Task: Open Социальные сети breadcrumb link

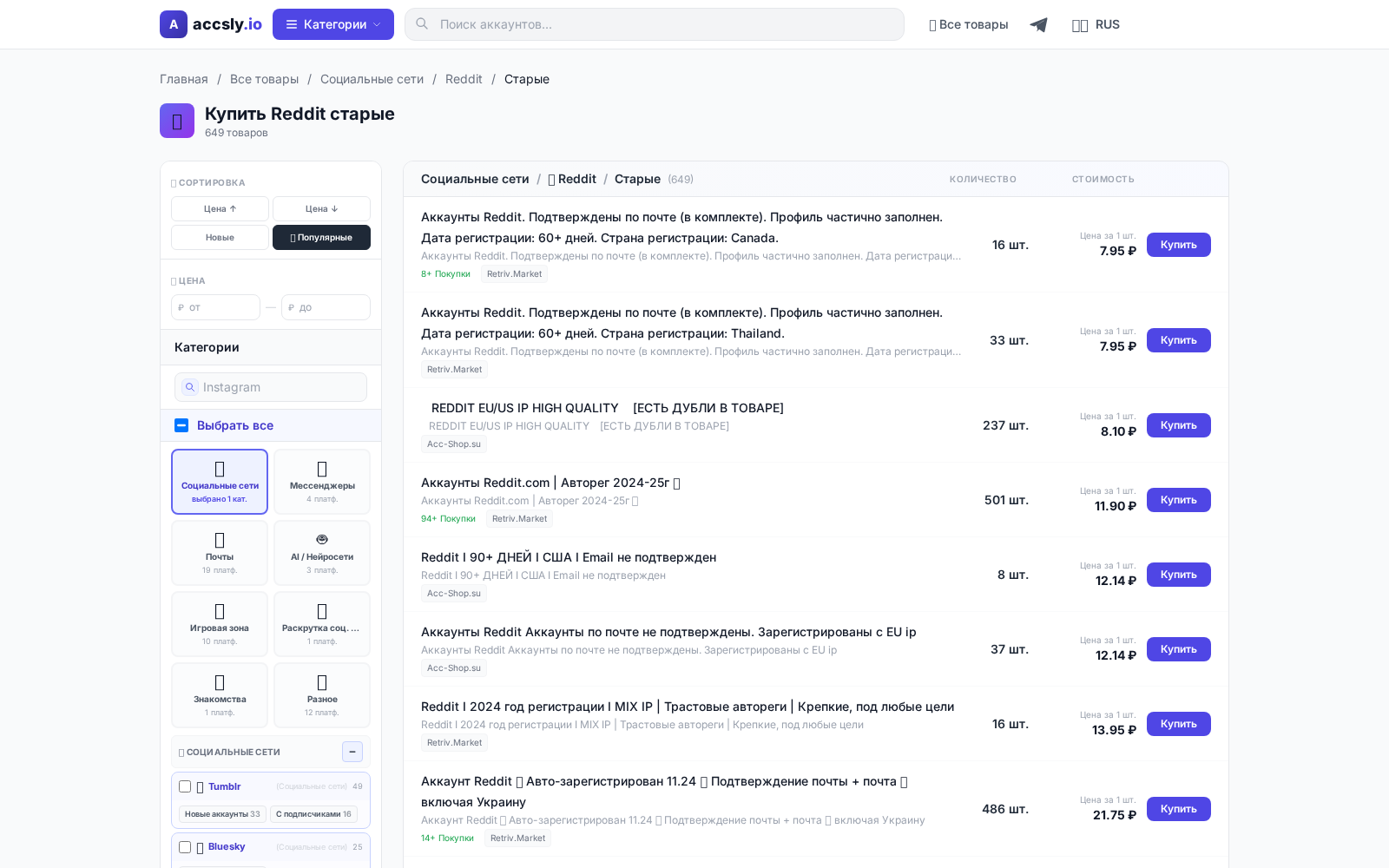Action: (372, 79)
